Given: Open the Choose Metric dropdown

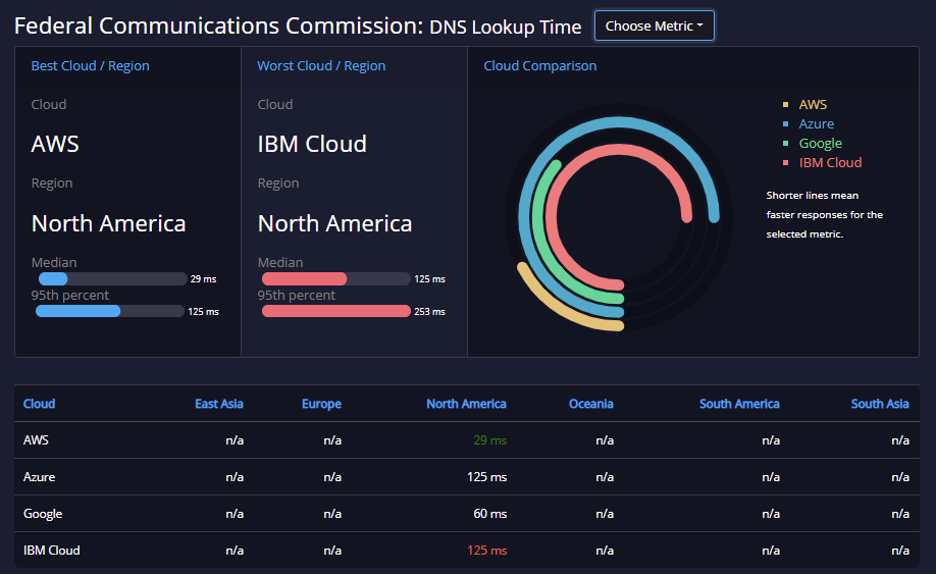Looking at the screenshot, I should click(x=654, y=26).
